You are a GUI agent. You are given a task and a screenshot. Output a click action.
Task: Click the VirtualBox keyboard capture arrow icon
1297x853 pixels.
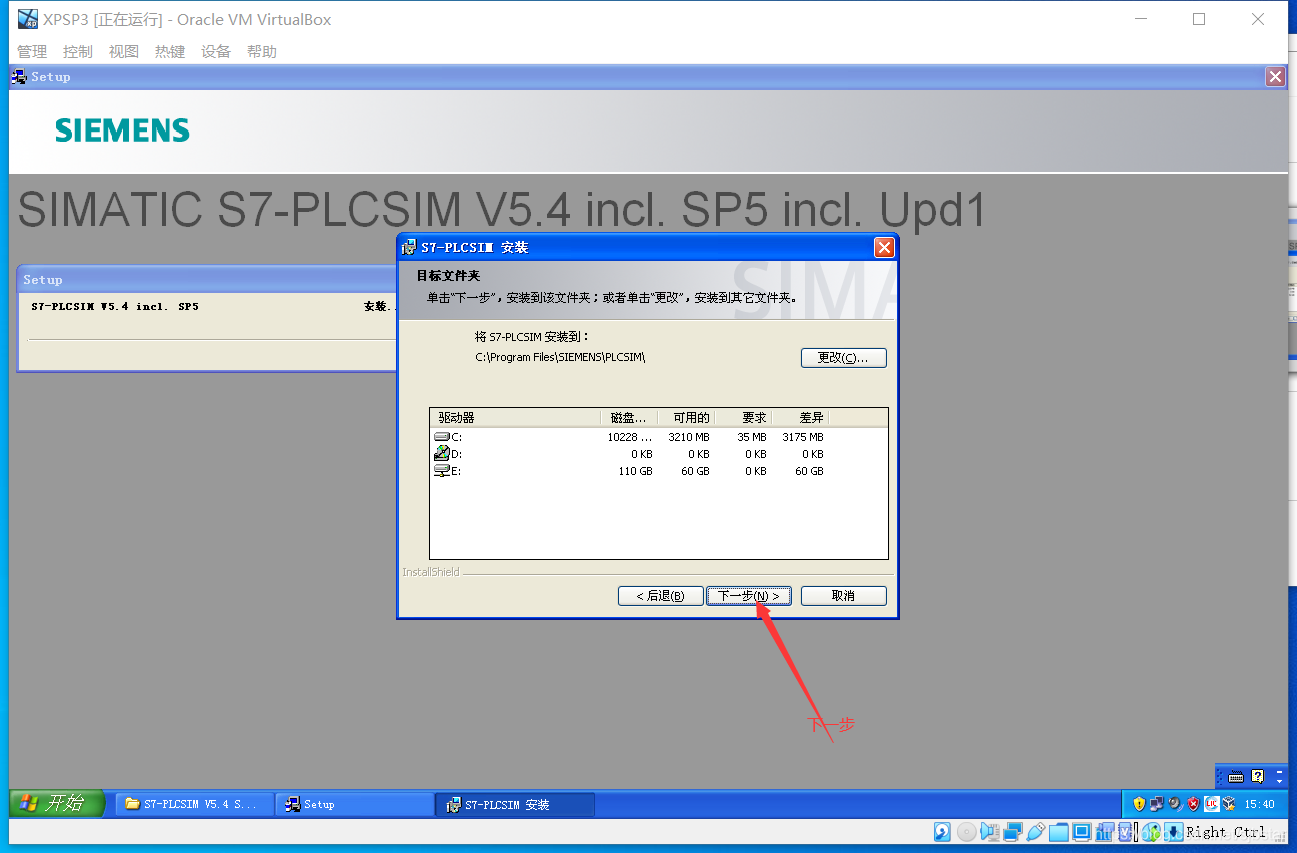1173,831
